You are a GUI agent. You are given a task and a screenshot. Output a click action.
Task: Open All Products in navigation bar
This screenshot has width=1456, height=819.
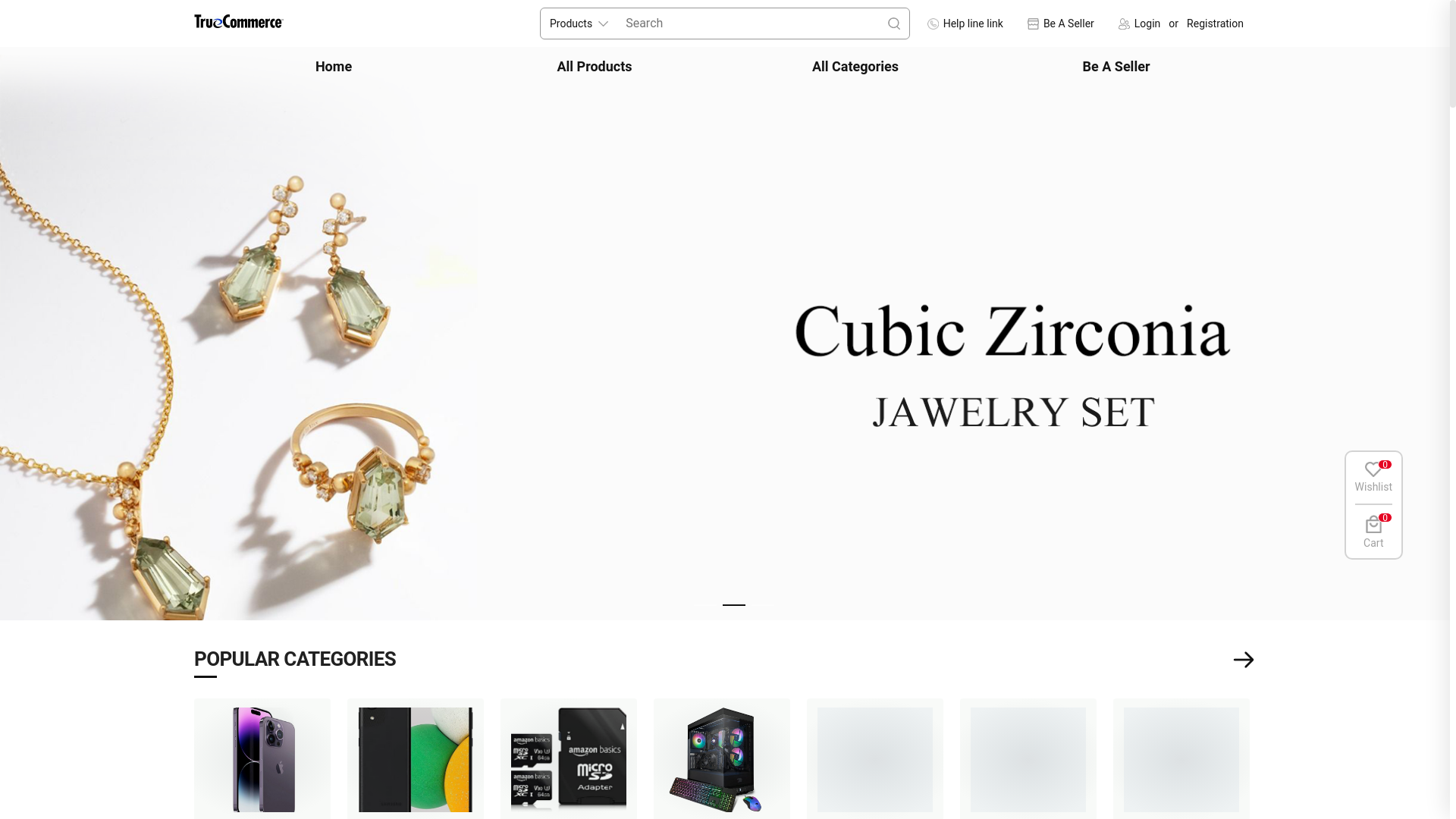(595, 67)
